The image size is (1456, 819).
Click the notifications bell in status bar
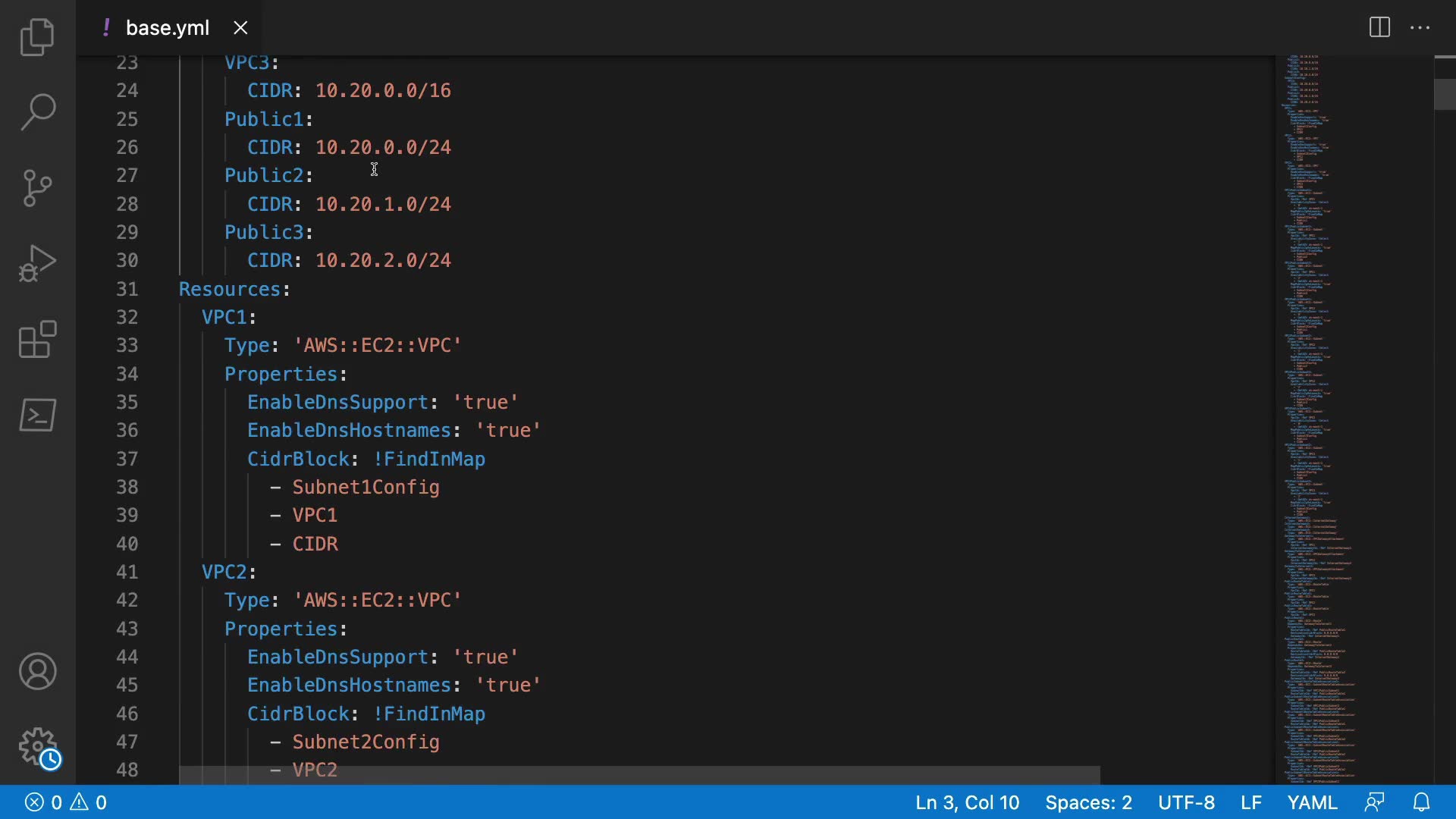click(1422, 802)
